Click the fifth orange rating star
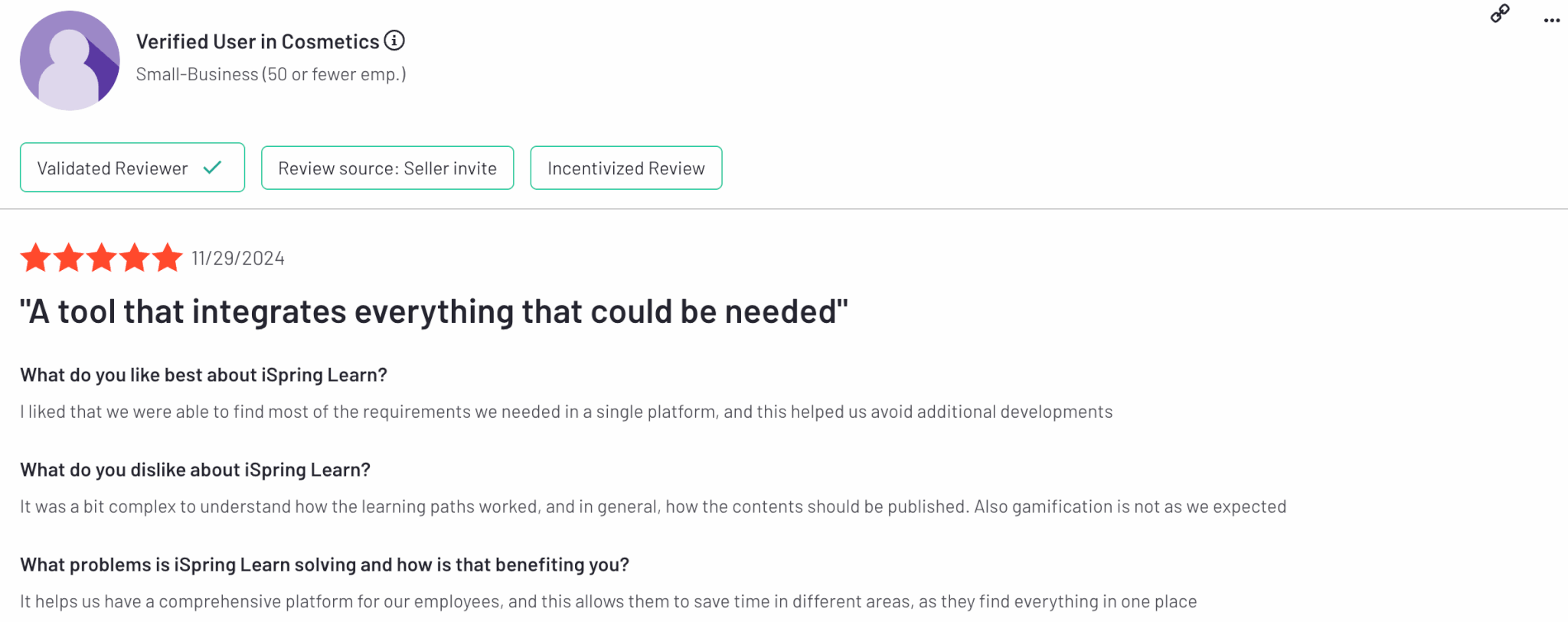This screenshot has width=1568, height=622. tap(167, 259)
